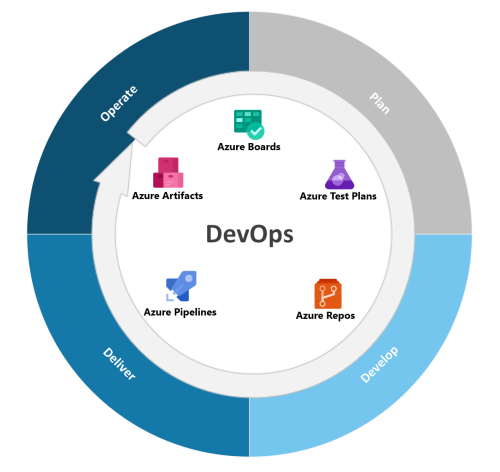The image size is (500, 472).
Task: Click the purple Azure Test Plans flask
Action: (x=339, y=174)
